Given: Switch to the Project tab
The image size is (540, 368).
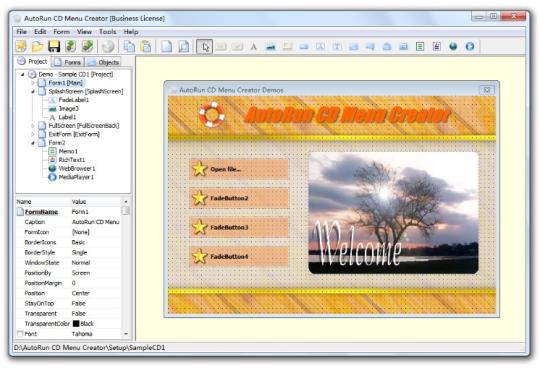Looking at the screenshot, I should (x=33, y=61).
